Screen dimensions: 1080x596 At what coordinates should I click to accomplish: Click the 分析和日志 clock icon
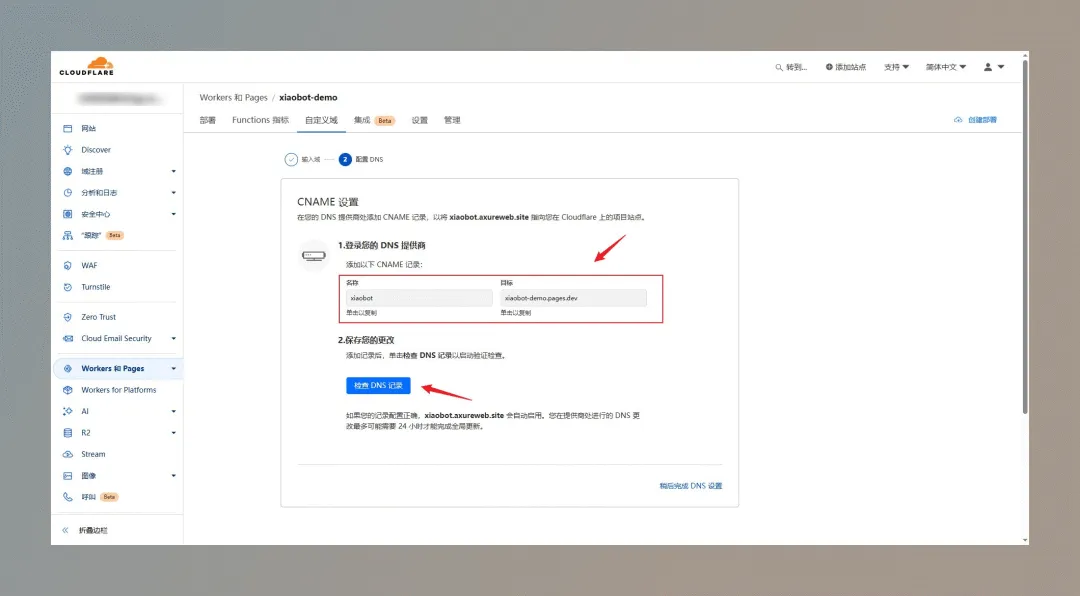click(x=68, y=193)
